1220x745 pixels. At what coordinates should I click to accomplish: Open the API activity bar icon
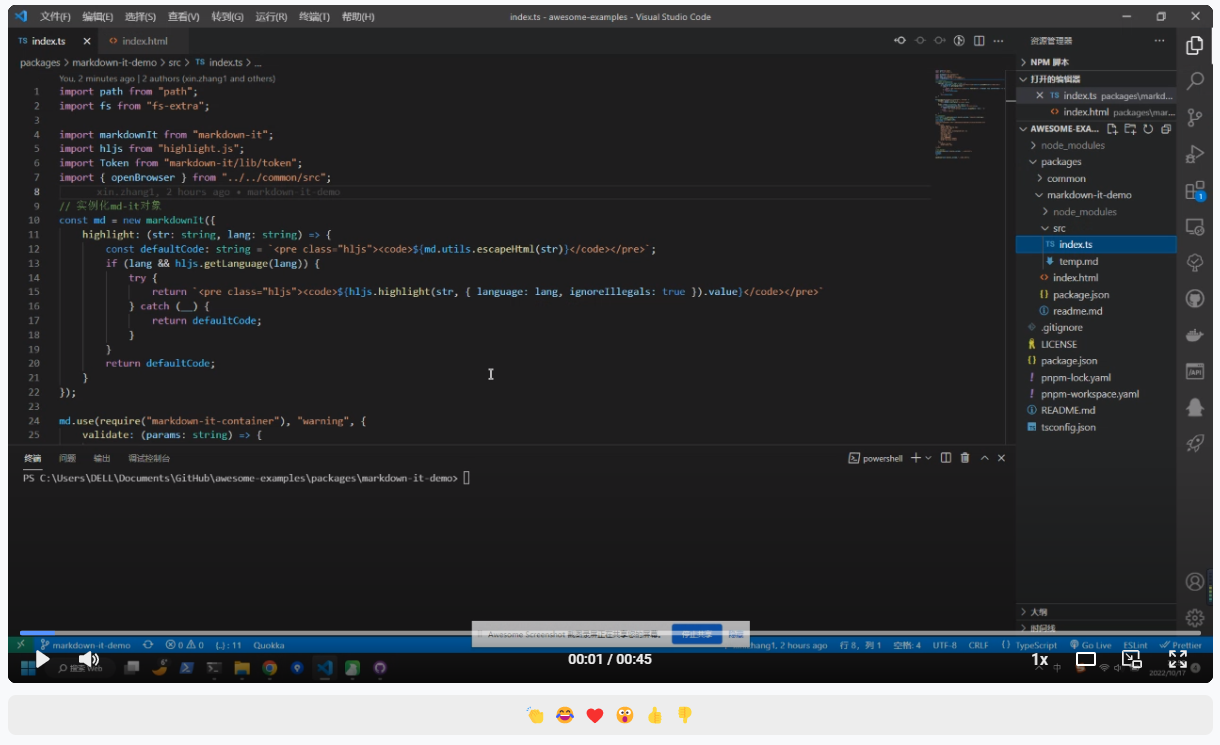(1194, 371)
